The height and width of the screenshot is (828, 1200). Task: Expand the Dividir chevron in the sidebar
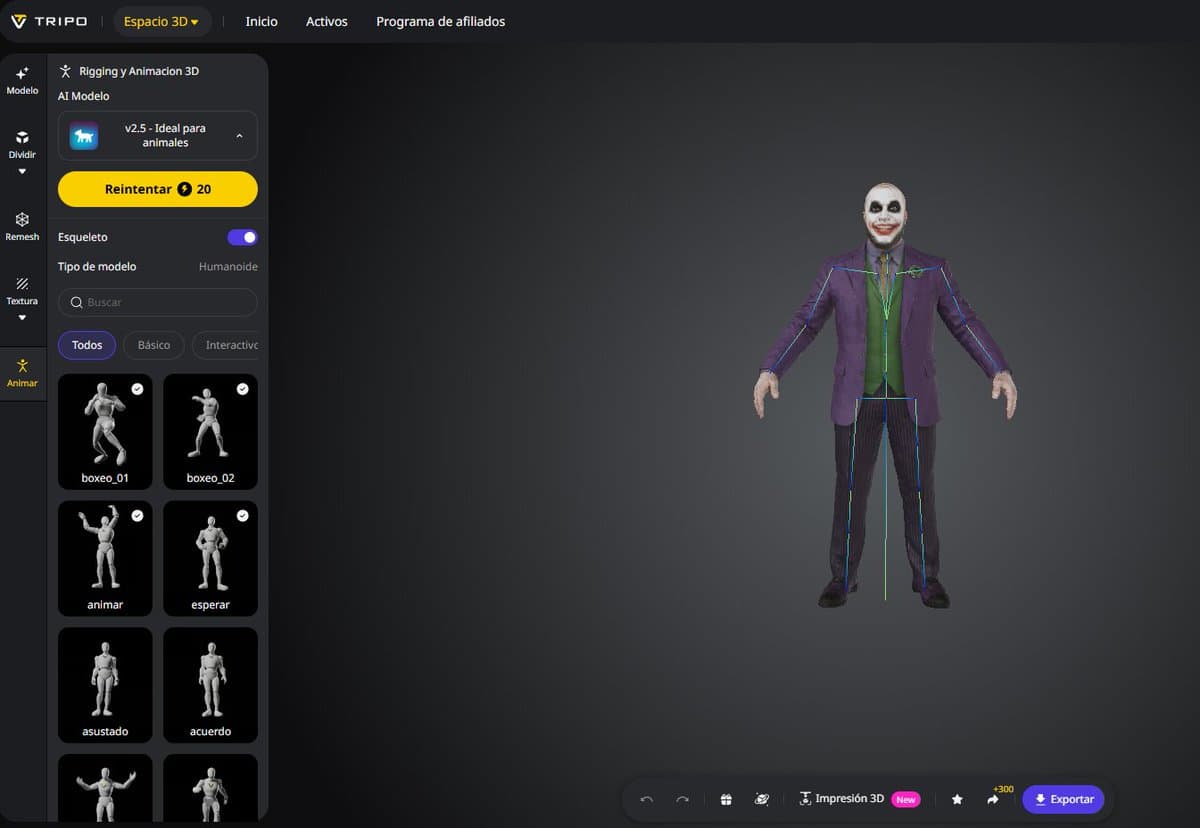tap(21, 170)
